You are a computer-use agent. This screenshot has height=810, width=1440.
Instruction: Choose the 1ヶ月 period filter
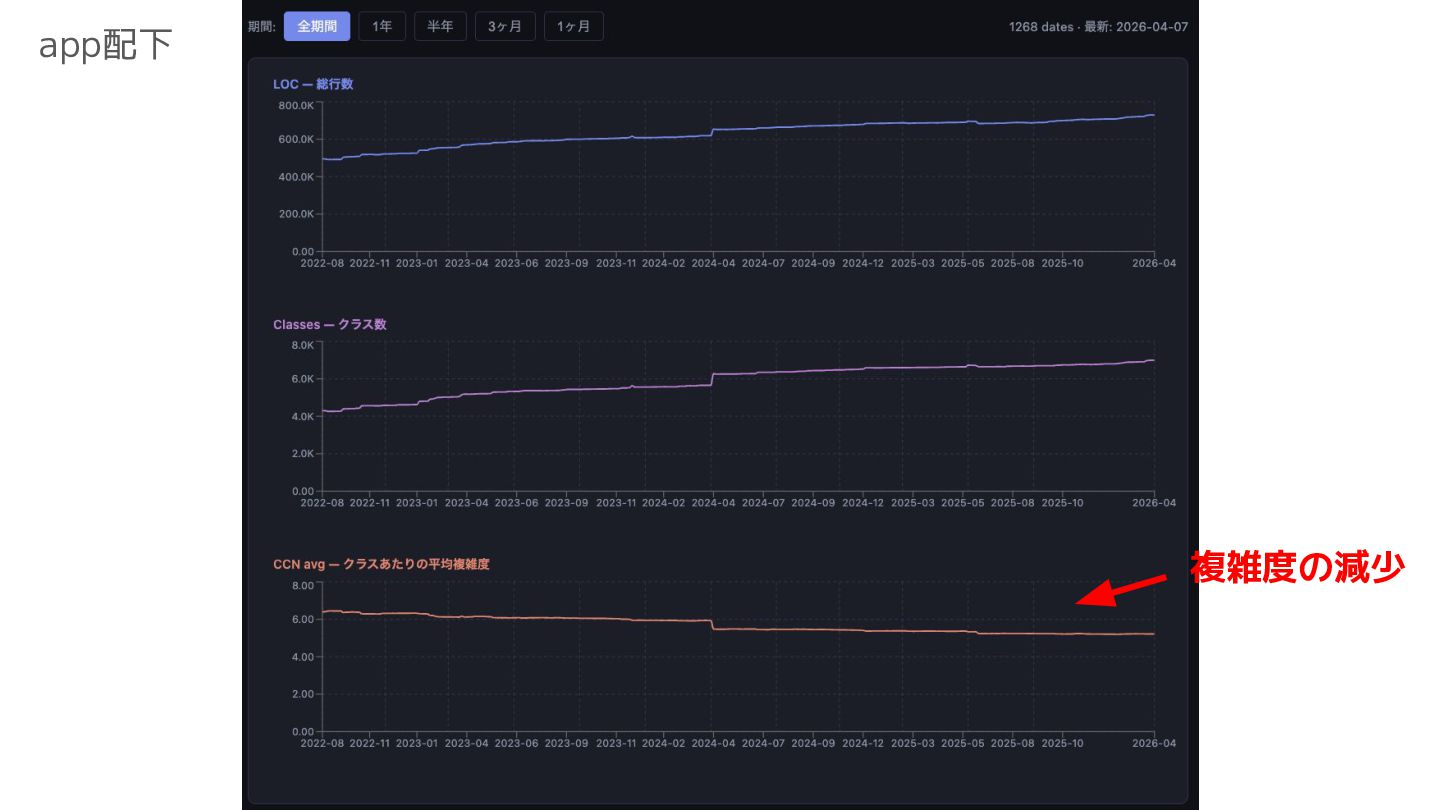coord(574,27)
